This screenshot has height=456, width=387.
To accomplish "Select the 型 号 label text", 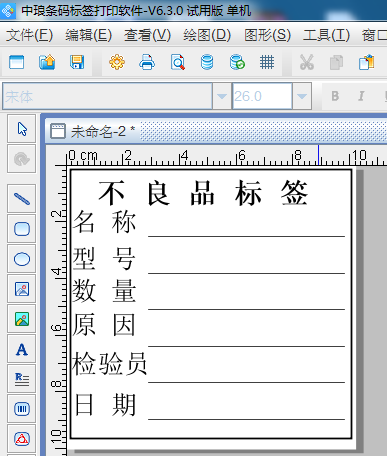I will coord(104,258).
